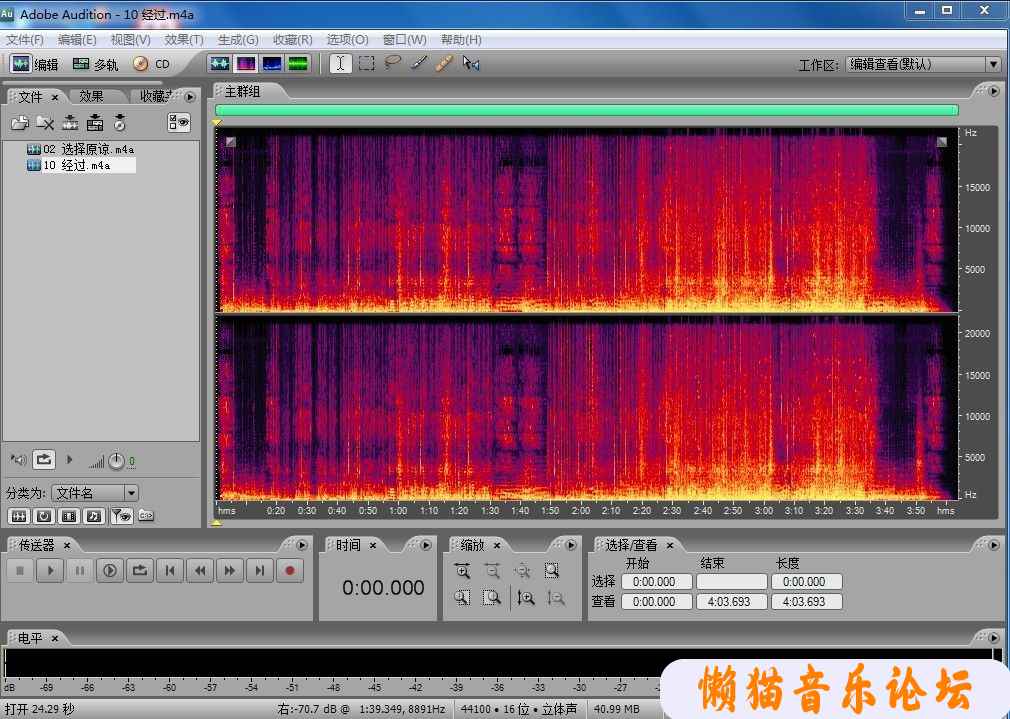Image resolution: width=1010 pixels, height=719 pixels.
Task: Select the Scrub tool with speaker cursor
Action: point(471,64)
